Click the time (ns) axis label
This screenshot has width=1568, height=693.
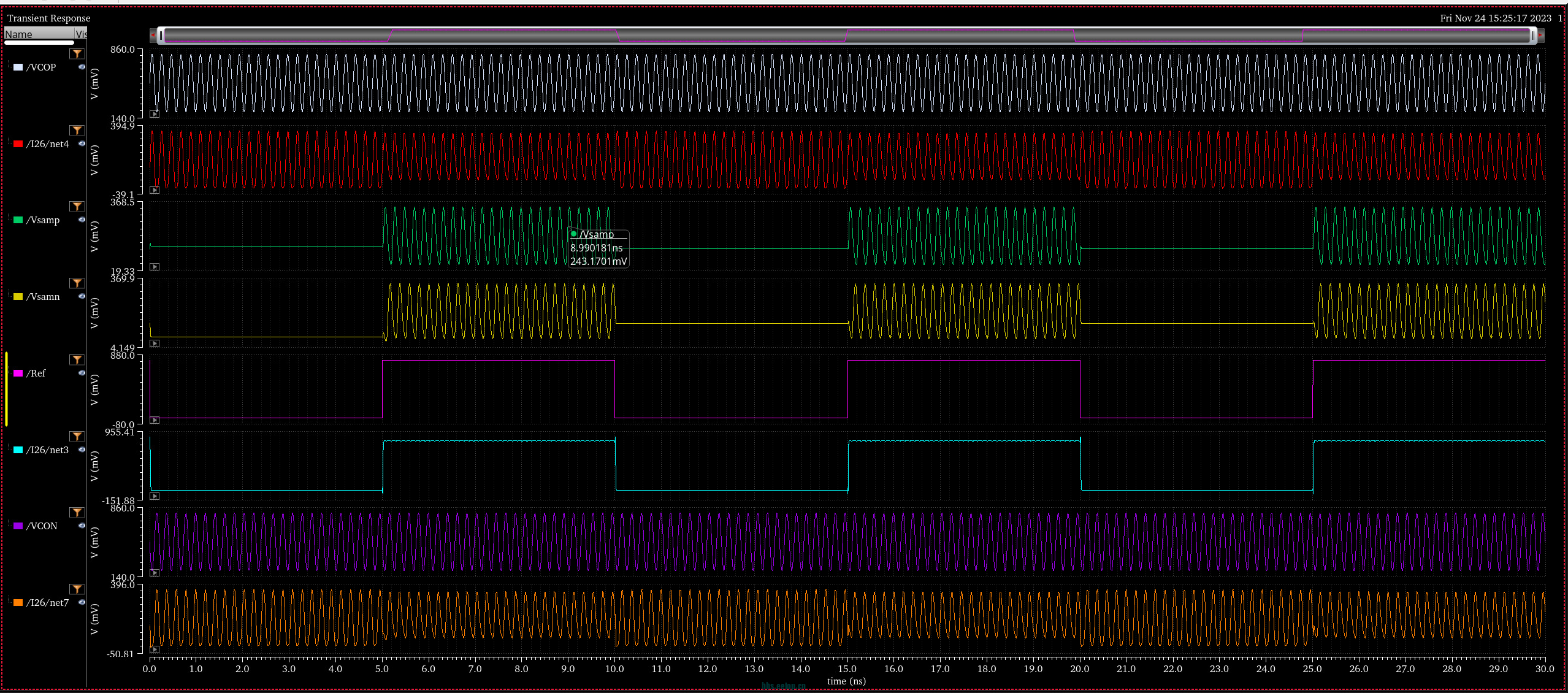(x=846, y=681)
